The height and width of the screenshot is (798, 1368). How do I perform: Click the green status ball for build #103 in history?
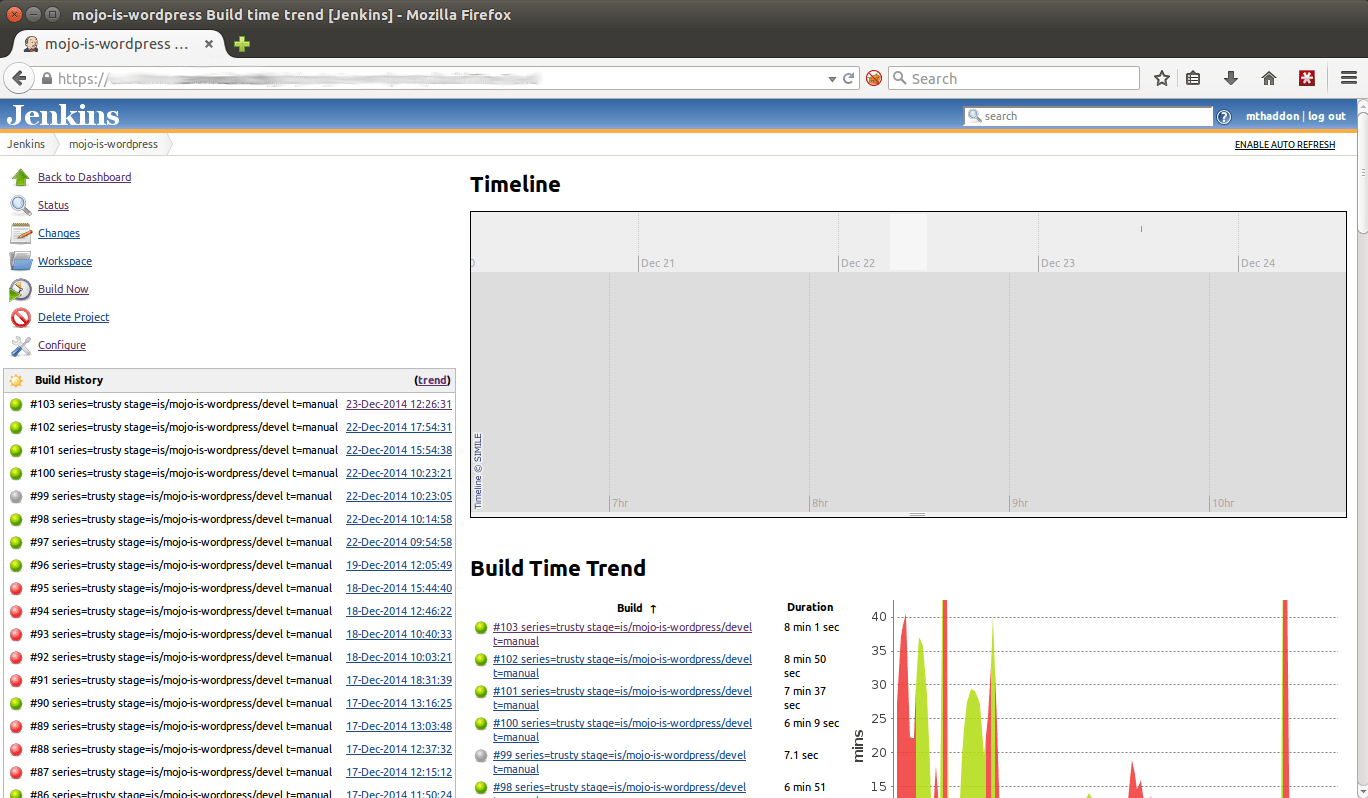16,405
